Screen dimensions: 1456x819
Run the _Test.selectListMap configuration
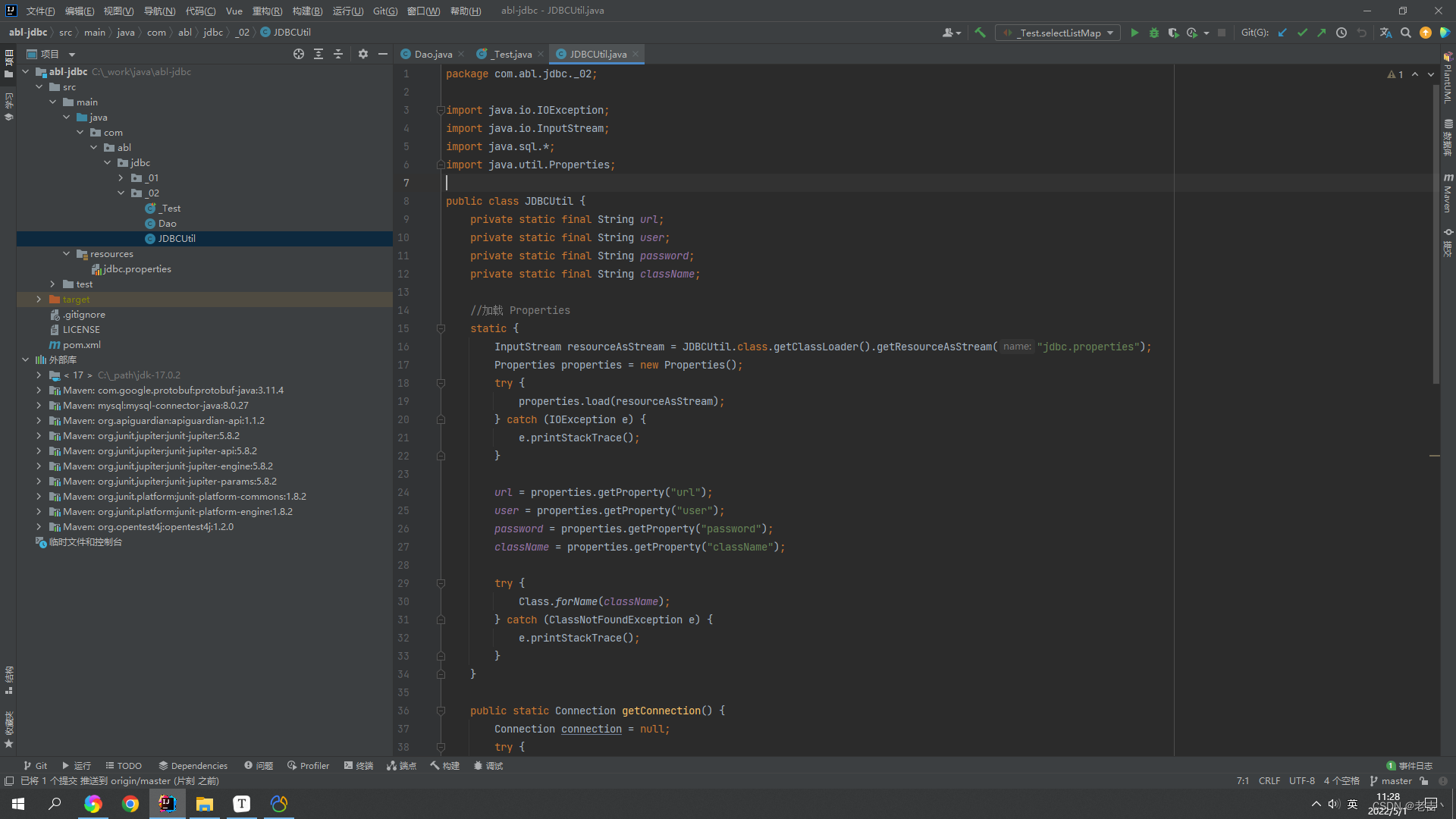[1135, 33]
